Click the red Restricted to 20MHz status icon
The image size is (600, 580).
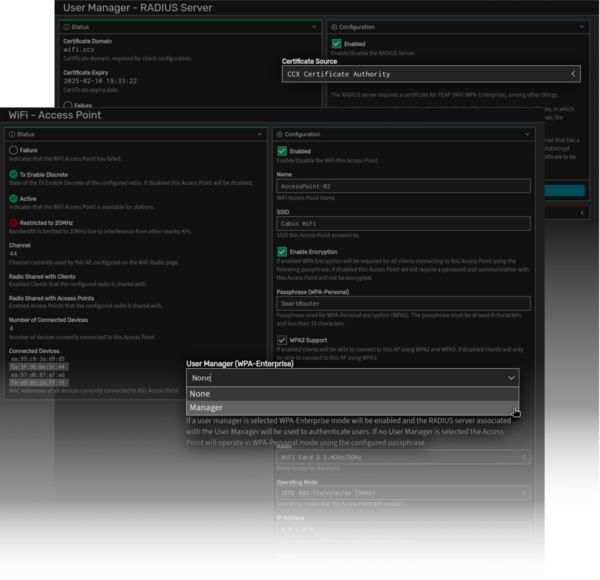coord(13,223)
